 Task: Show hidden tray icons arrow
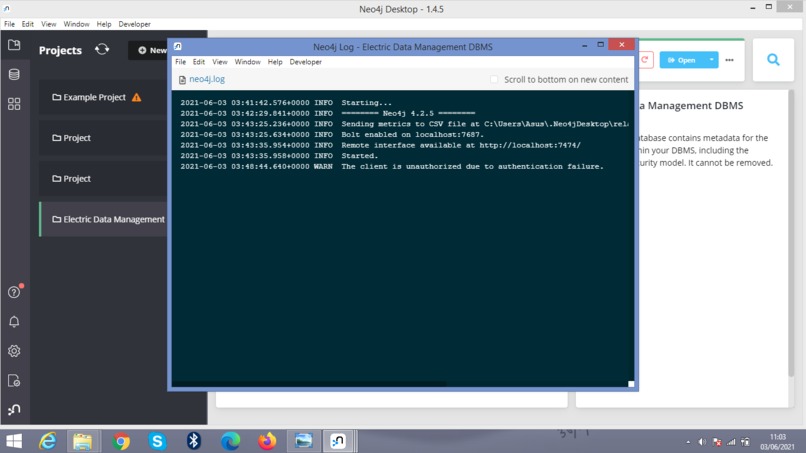[688, 442]
